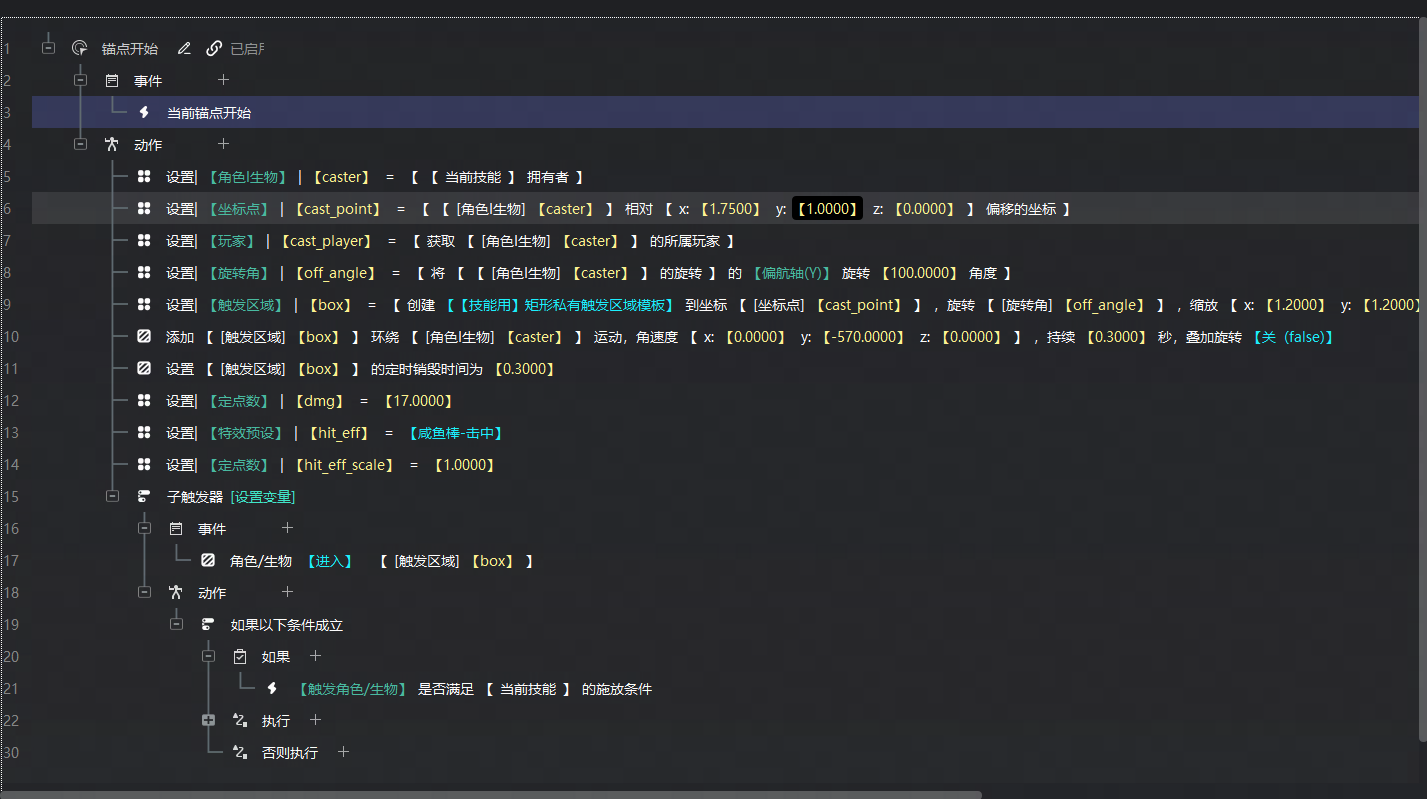Click the 子触发器 node icon
The height and width of the screenshot is (799, 1427).
(144, 496)
